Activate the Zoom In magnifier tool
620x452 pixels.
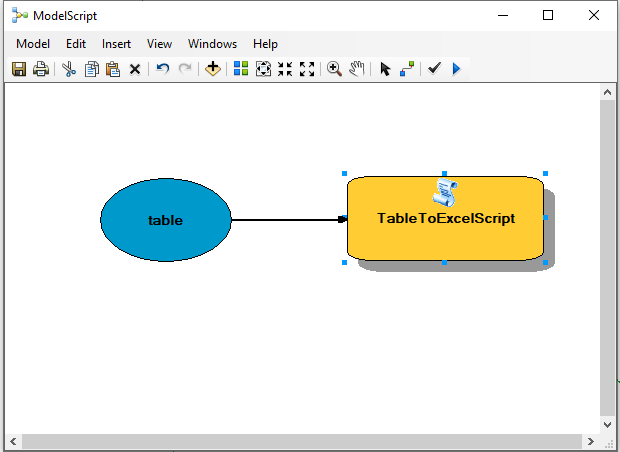335,69
